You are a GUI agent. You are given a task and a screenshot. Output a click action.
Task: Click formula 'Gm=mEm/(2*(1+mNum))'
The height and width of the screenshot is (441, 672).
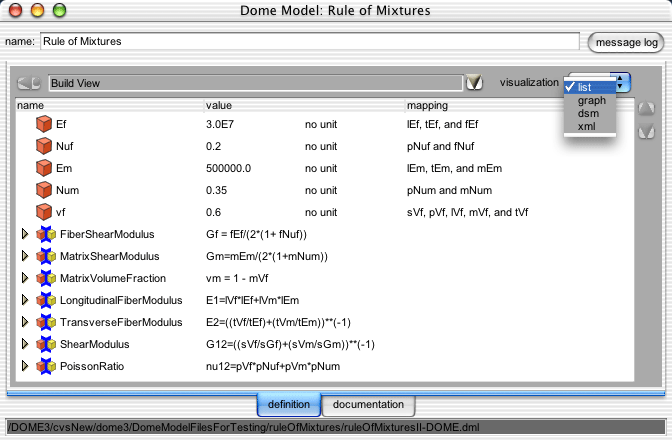click(267, 256)
